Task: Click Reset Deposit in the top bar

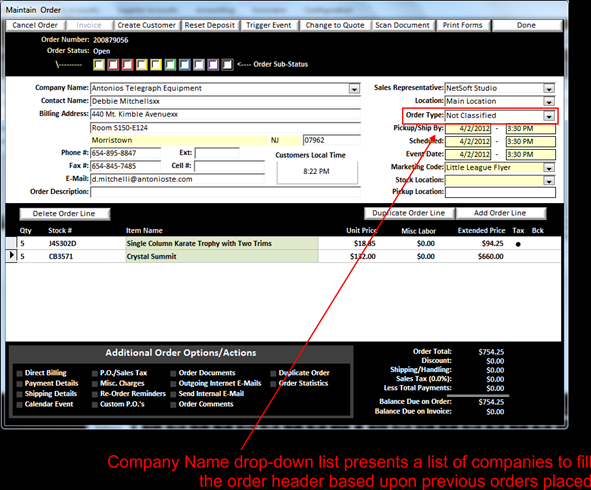Action: [x=210, y=25]
